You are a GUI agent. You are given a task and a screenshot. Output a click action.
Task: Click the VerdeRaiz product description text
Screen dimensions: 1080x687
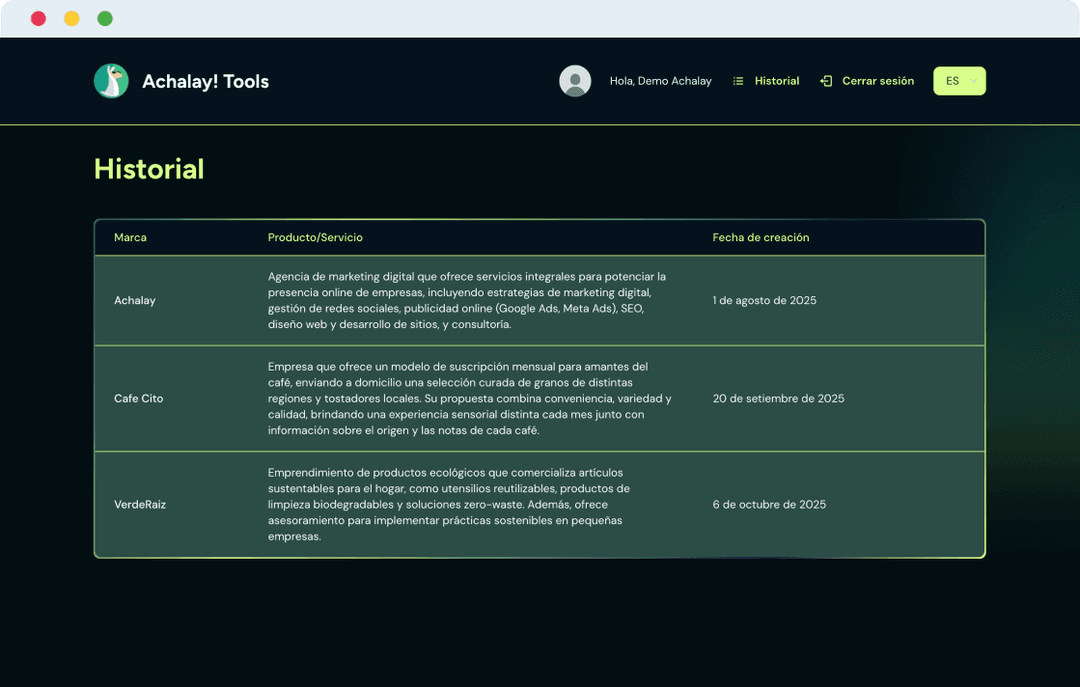(450, 505)
